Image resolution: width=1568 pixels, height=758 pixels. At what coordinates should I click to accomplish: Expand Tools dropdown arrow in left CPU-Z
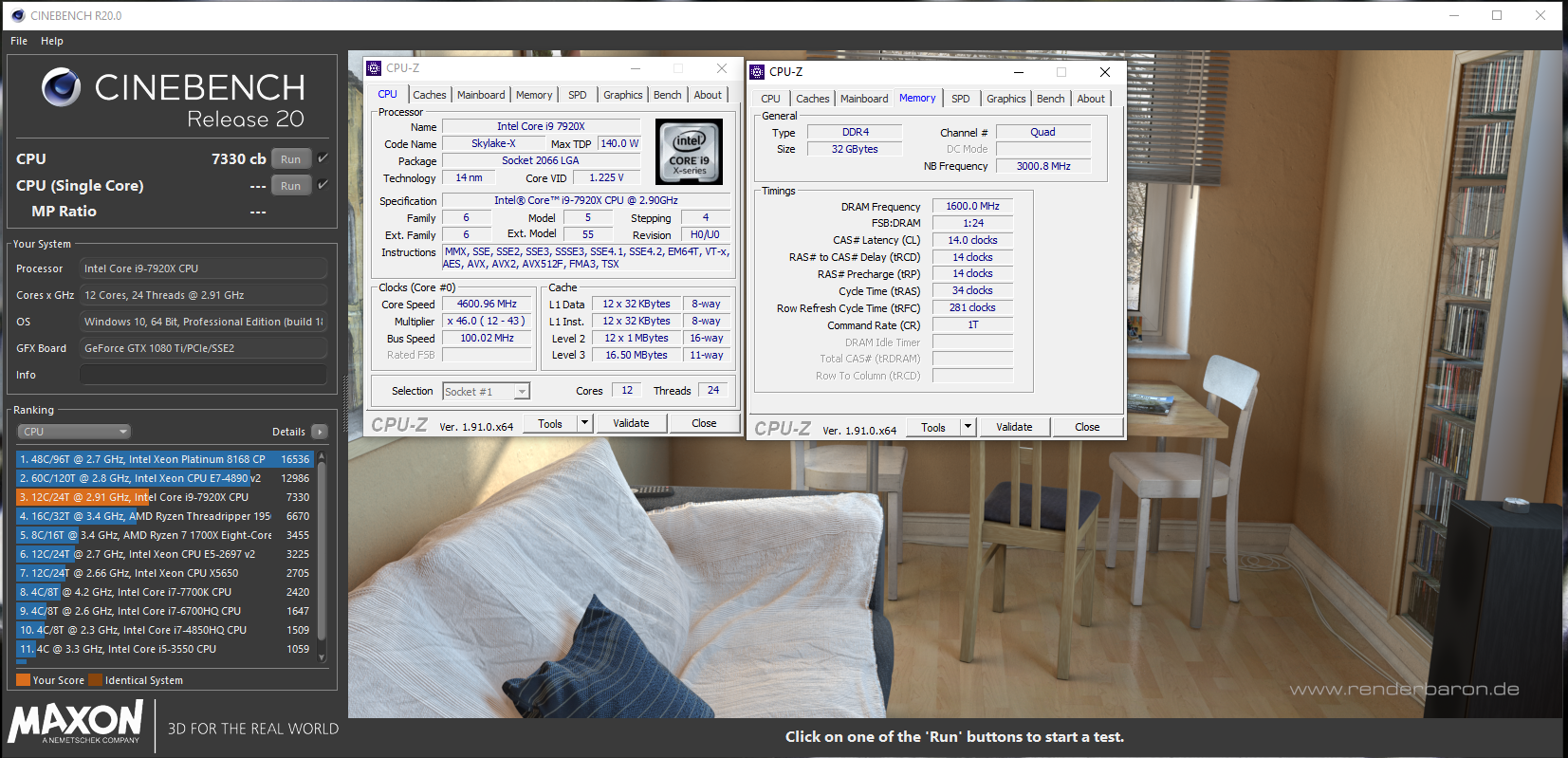(x=585, y=423)
